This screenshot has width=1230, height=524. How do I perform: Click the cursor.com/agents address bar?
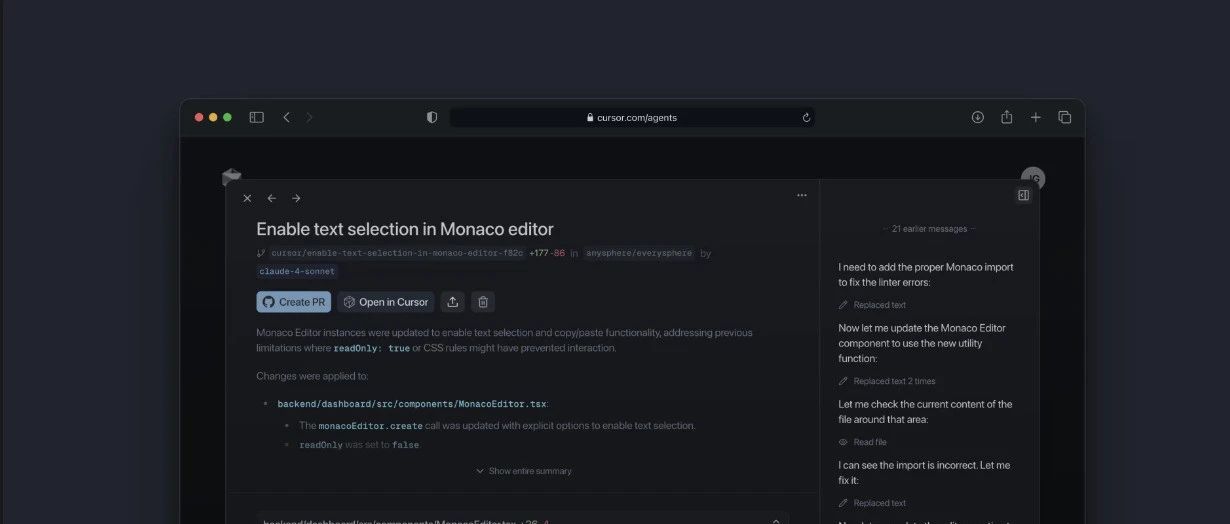click(x=631, y=117)
